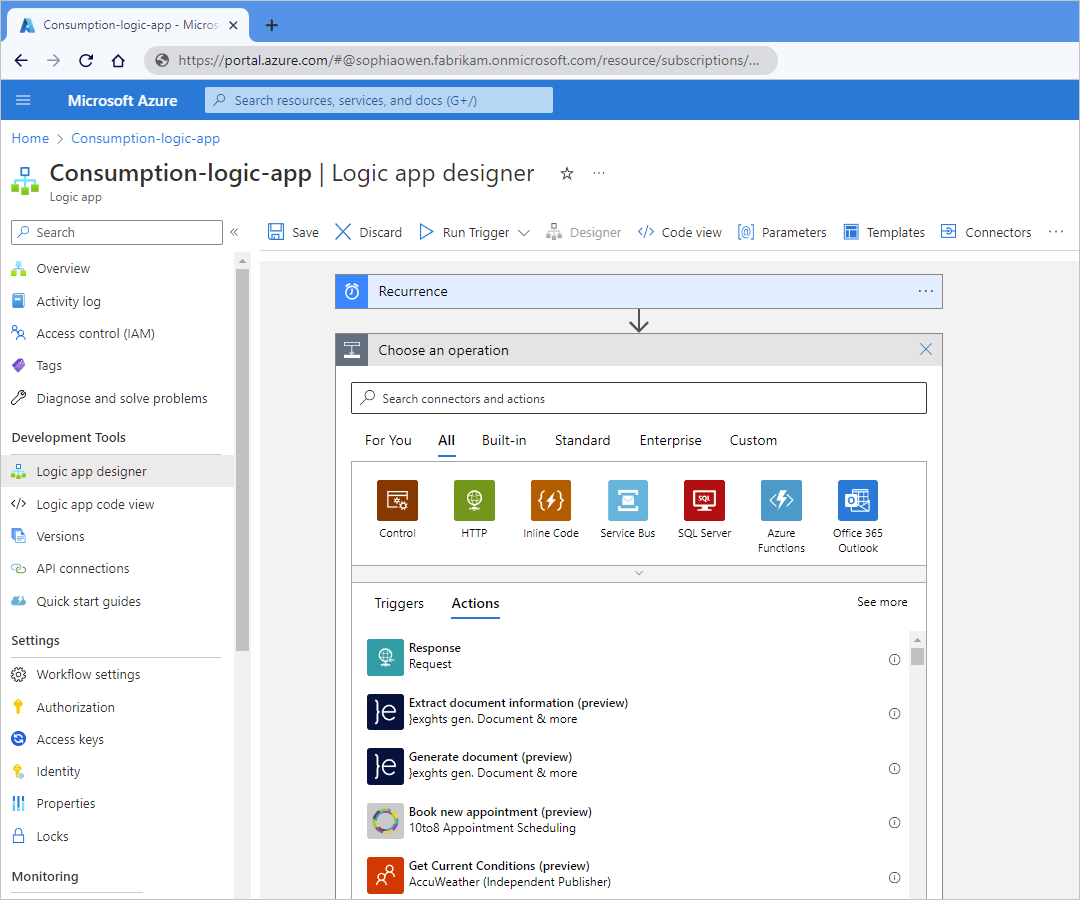Open Home breadcrumb link
Screen dimensions: 1080x900
coord(30,138)
